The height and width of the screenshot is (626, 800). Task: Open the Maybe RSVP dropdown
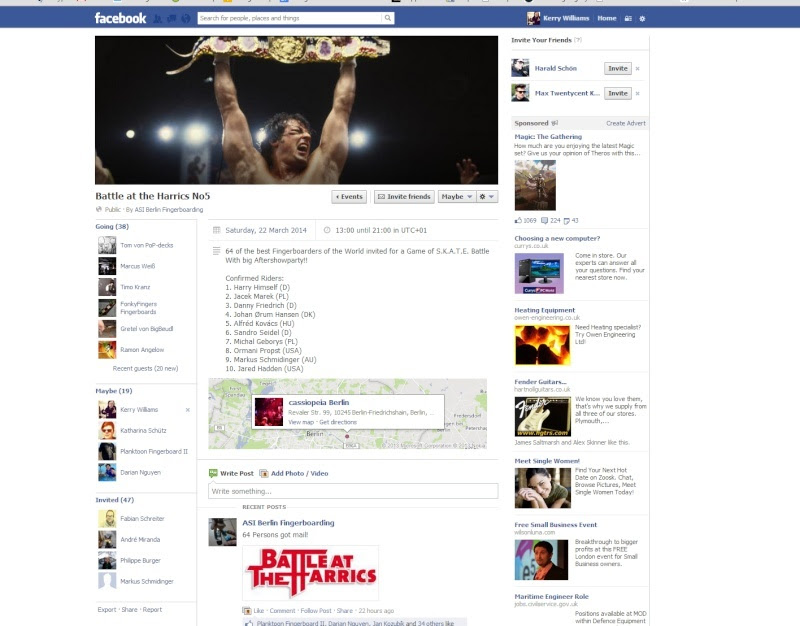coord(457,196)
